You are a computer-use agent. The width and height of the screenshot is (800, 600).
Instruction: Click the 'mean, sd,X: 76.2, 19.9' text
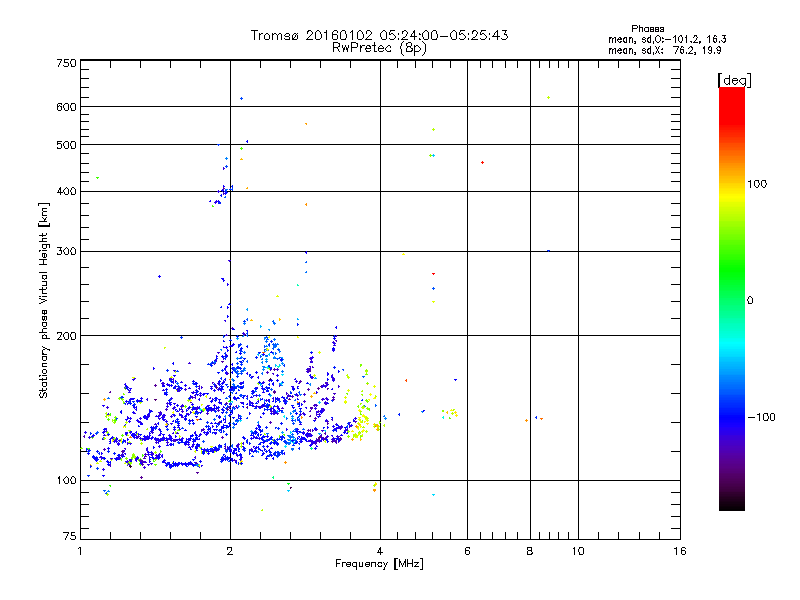tap(664, 50)
